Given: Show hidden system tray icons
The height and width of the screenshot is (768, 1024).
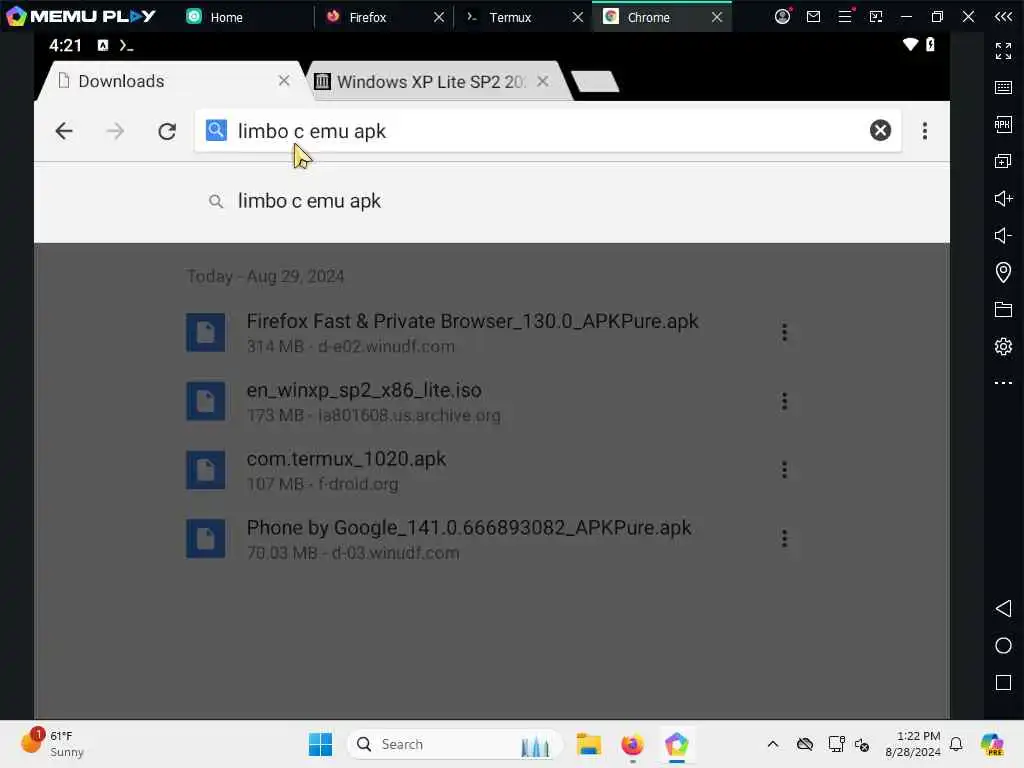Looking at the screenshot, I should pyautogui.click(x=773, y=744).
